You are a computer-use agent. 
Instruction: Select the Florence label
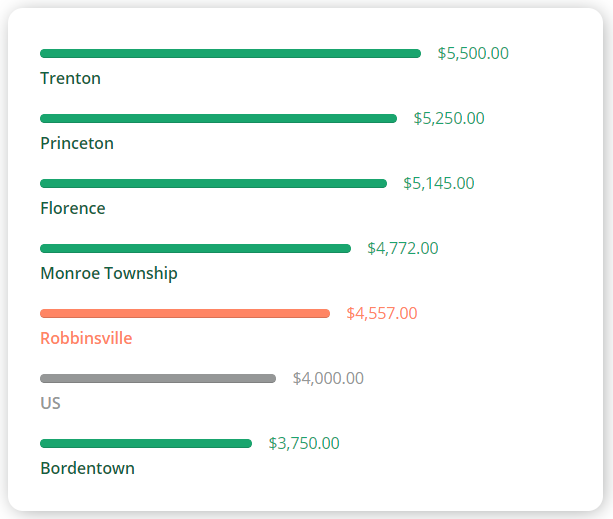pyautogui.click(x=73, y=208)
